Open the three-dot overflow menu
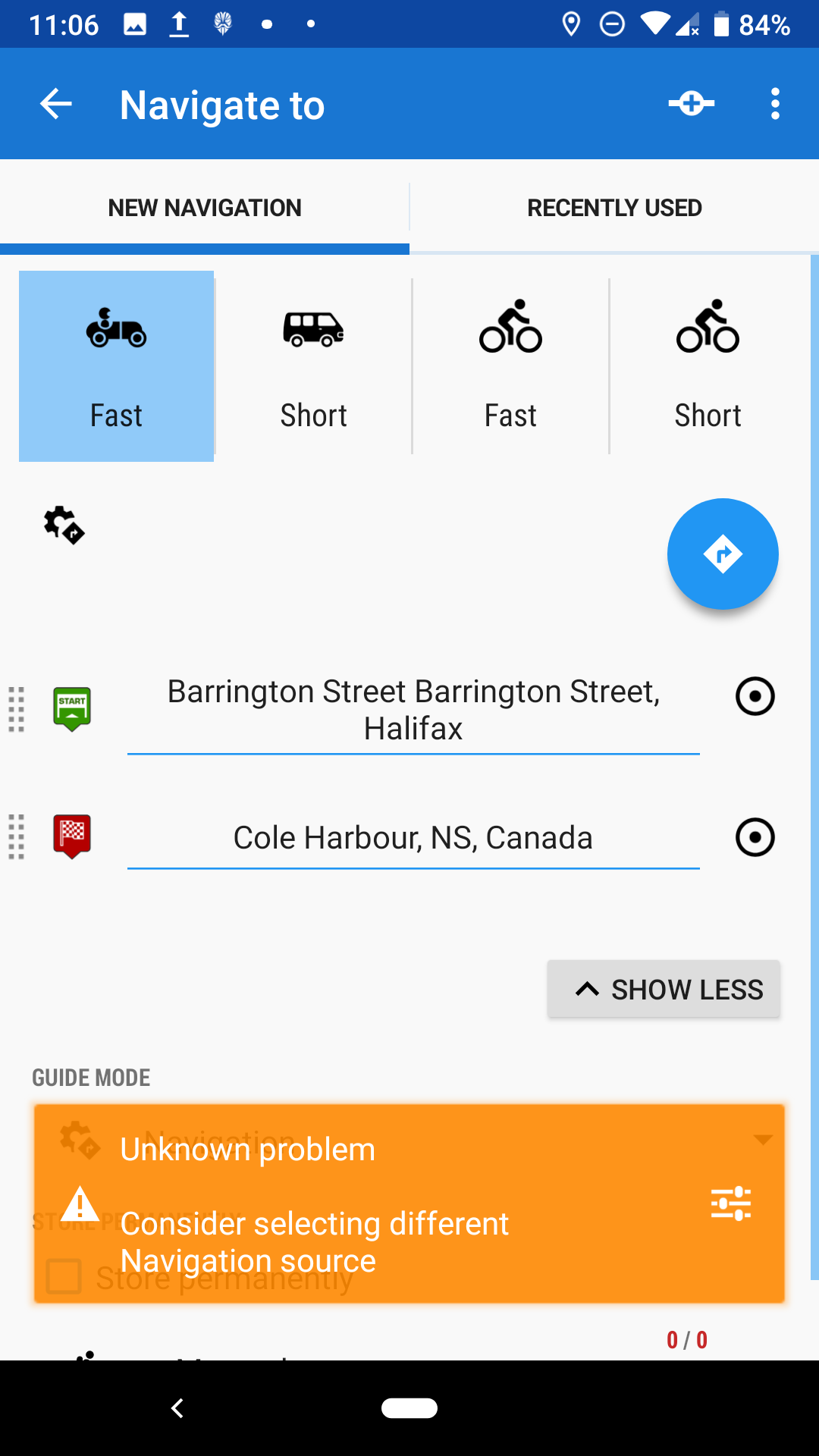This screenshot has width=819, height=1456. (774, 104)
